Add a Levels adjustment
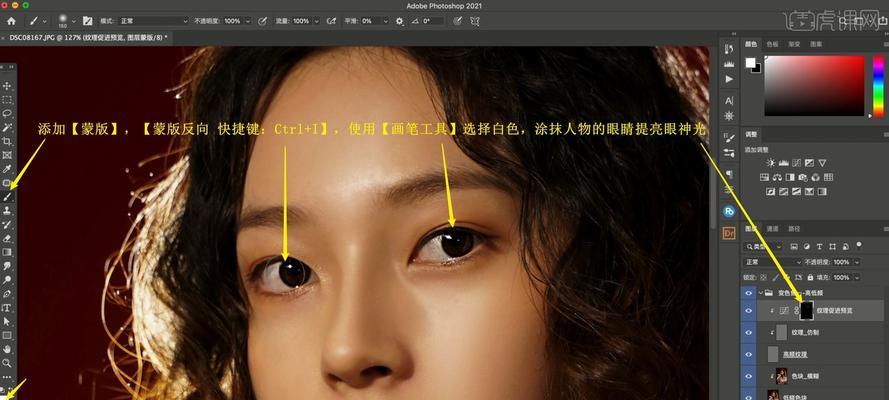The image size is (889, 400). [783, 163]
